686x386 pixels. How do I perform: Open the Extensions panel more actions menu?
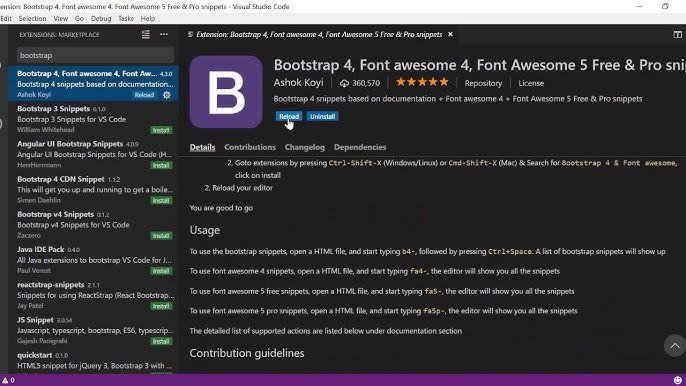click(164, 35)
